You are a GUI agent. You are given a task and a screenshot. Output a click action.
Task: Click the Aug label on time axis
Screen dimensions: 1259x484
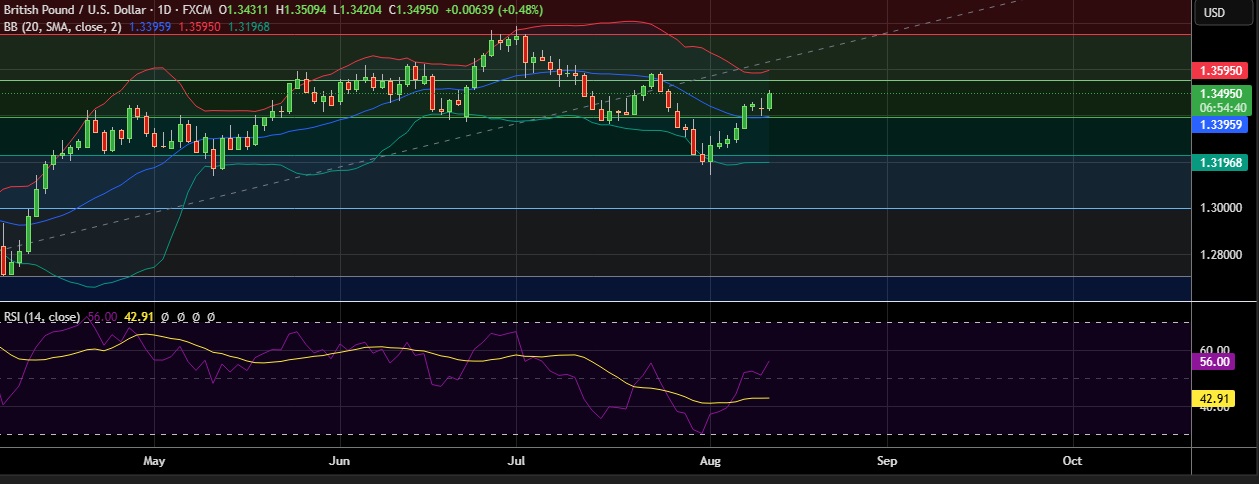click(x=710, y=462)
